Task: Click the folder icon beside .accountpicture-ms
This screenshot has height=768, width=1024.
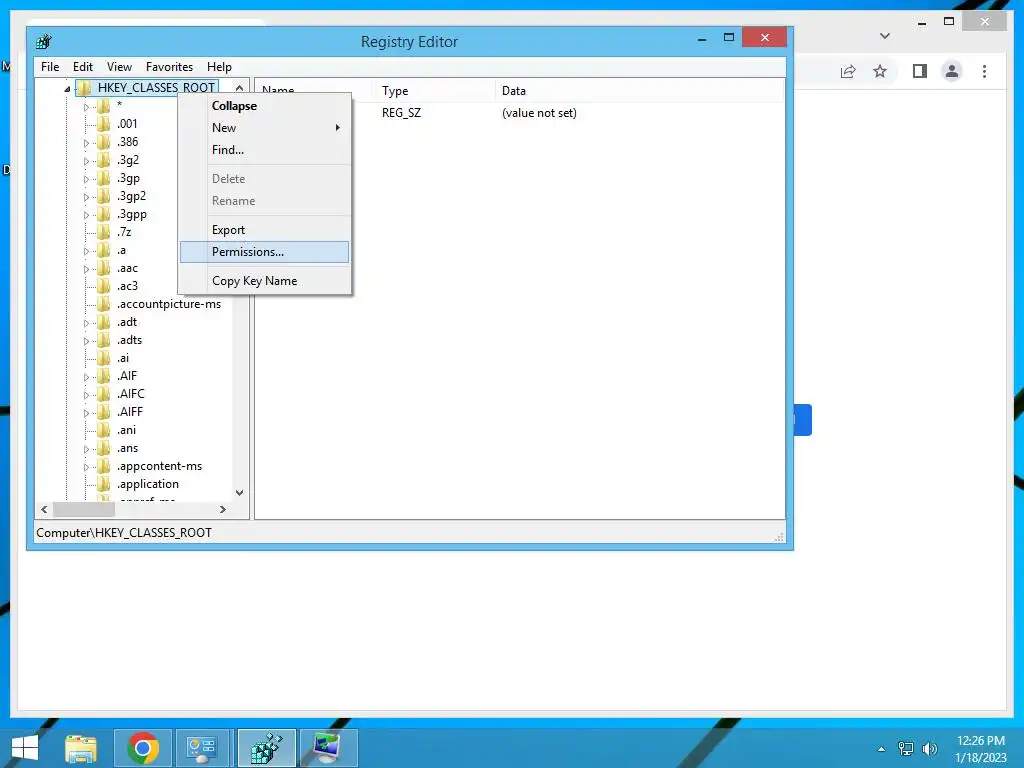Action: point(103,304)
